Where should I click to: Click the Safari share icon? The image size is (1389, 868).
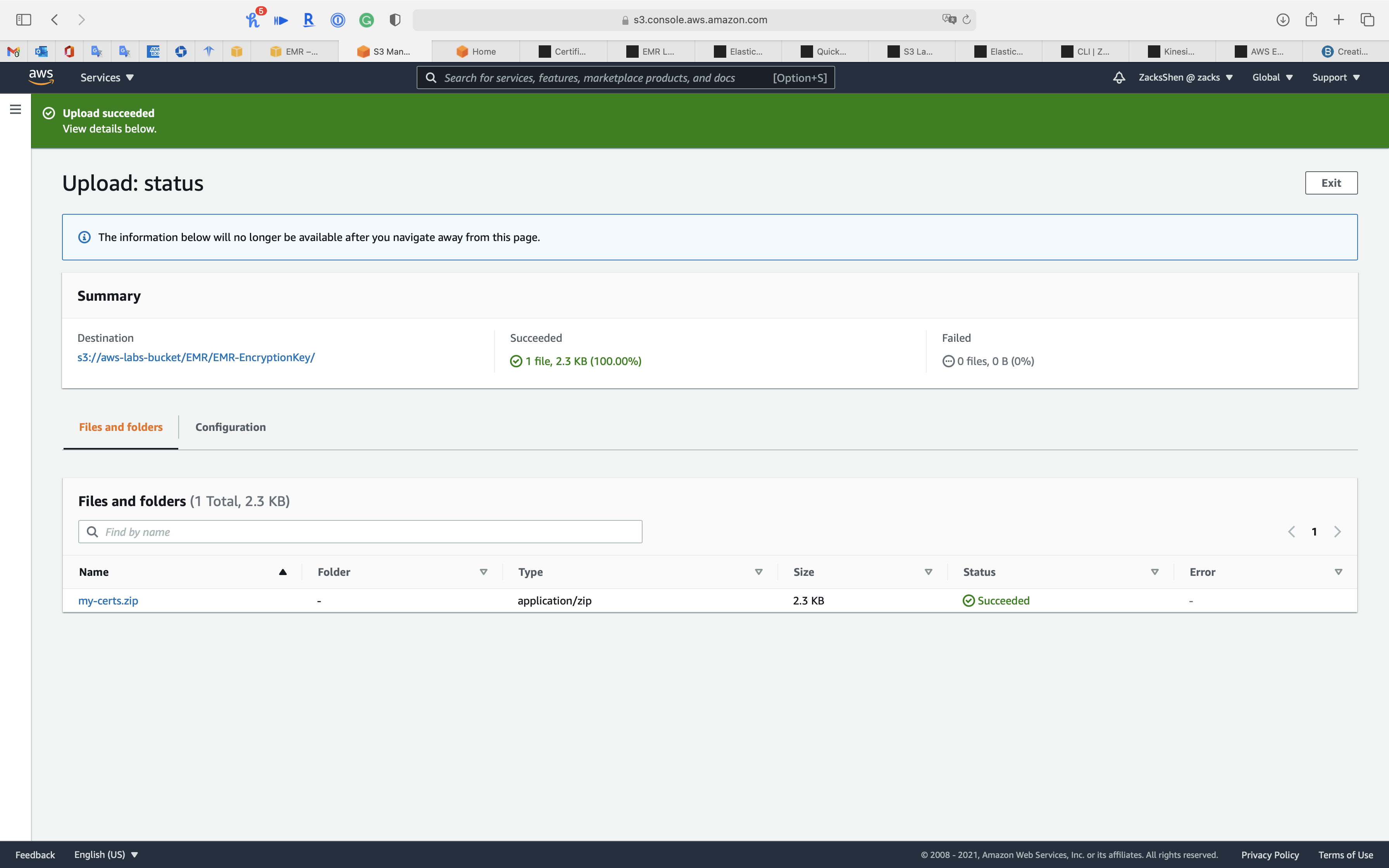point(1311,19)
